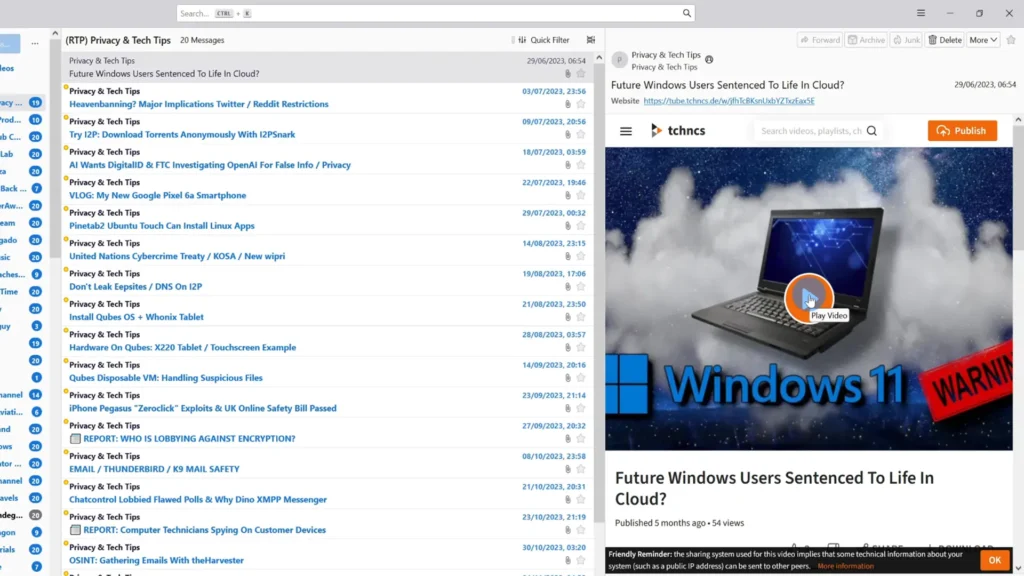The width and height of the screenshot is (1024, 576).
Task: Click sender avatar of Privacy & Tech Tips
Action: point(619,60)
